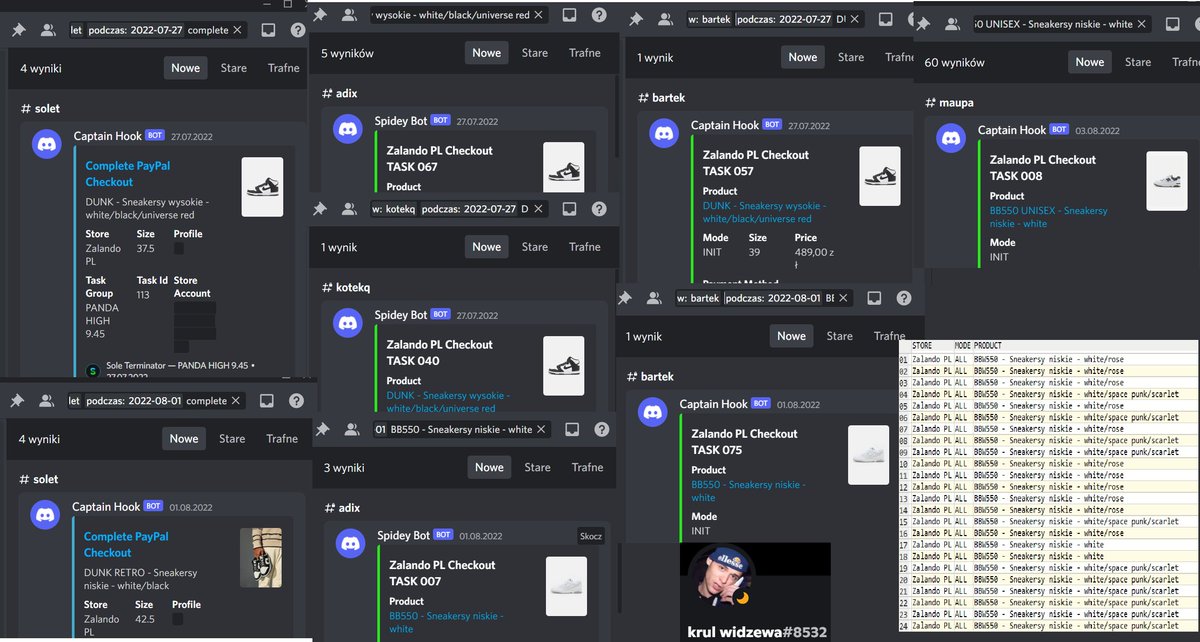Select Stare tab in '60 wyników' panel

pyautogui.click(x=1138, y=62)
